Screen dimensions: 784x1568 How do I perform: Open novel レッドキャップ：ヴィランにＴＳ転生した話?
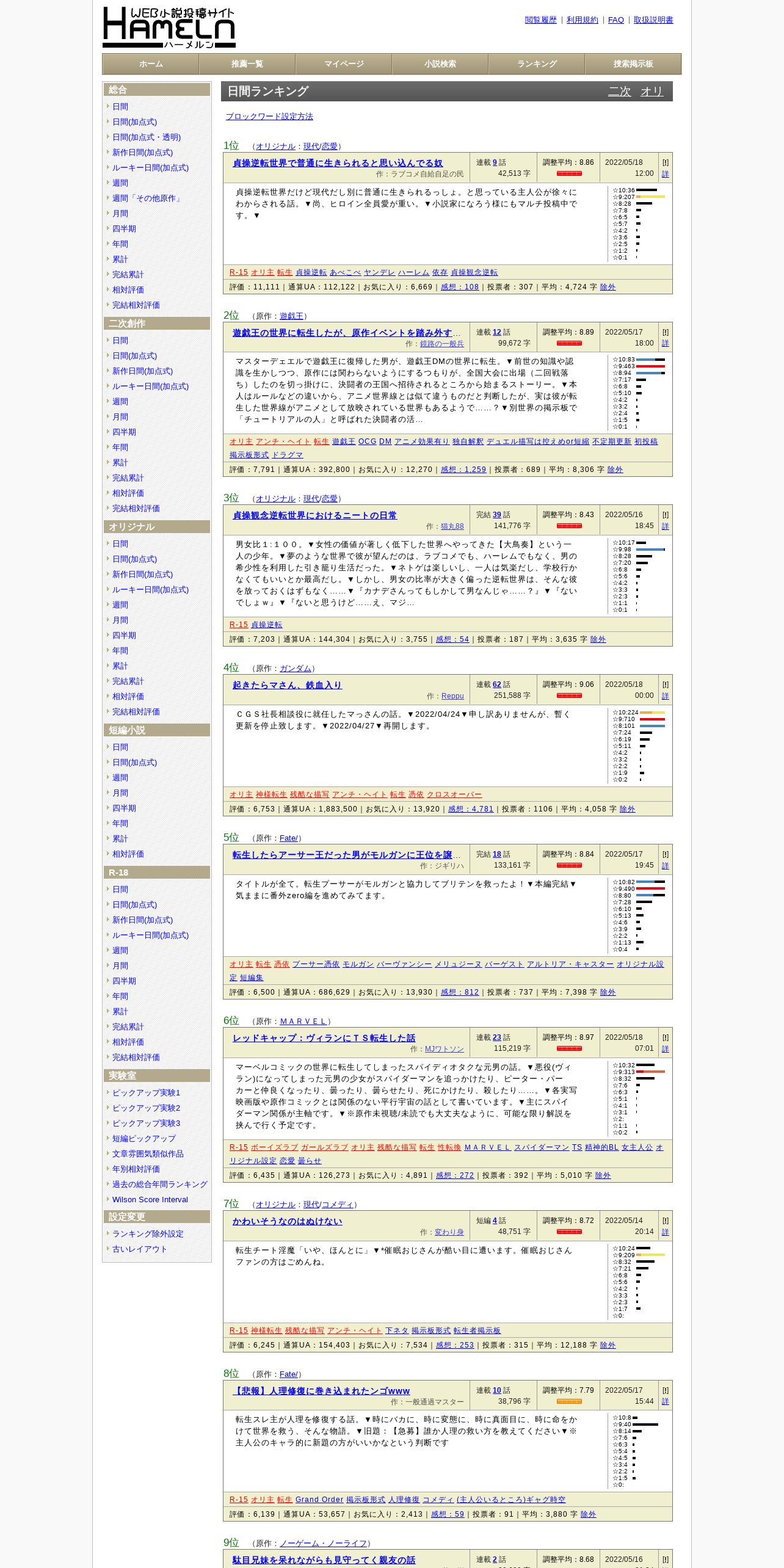click(324, 1038)
